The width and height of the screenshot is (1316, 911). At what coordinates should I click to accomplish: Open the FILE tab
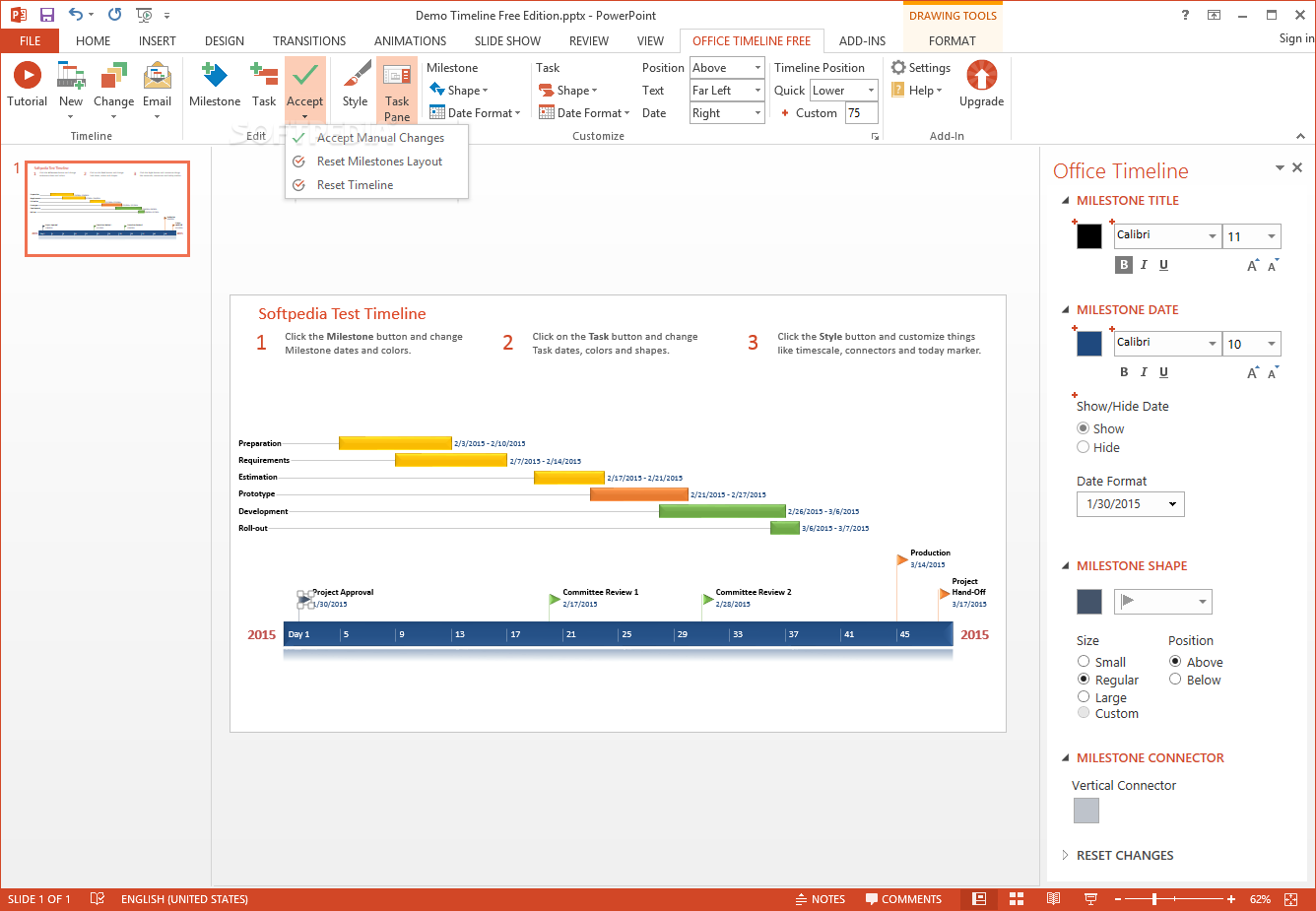pos(31,41)
